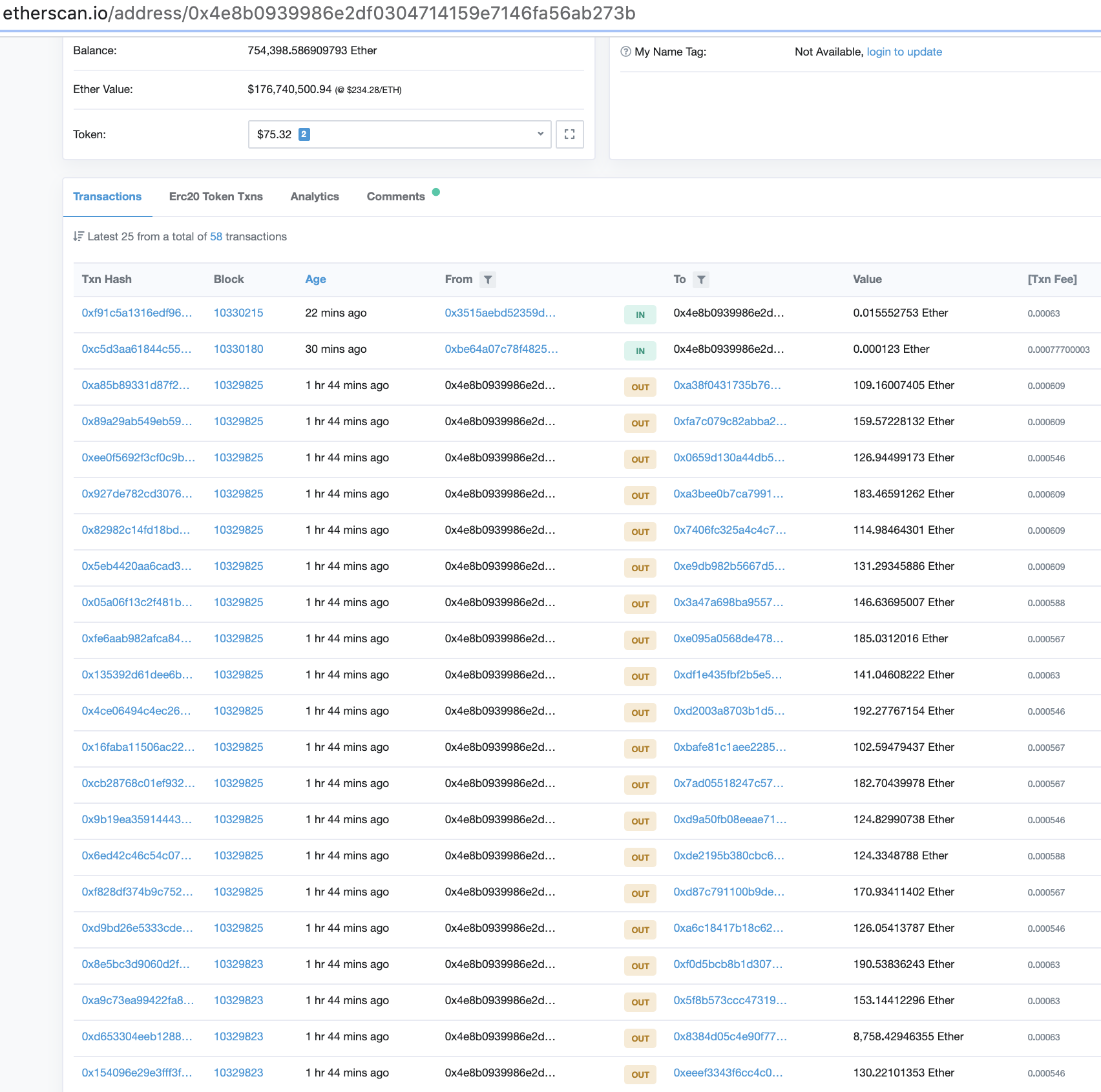The height and width of the screenshot is (1092, 1101).
Task: Open transaction hash 0xd653304eeb1288…
Action: (x=137, y=1036)
